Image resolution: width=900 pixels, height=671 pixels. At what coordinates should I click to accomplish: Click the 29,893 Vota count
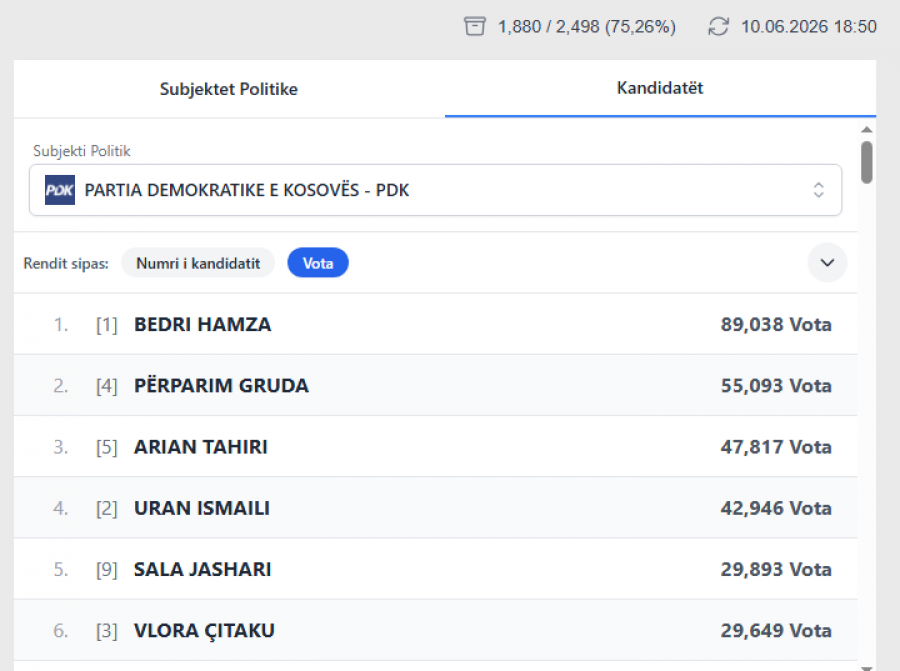[776, 569]
